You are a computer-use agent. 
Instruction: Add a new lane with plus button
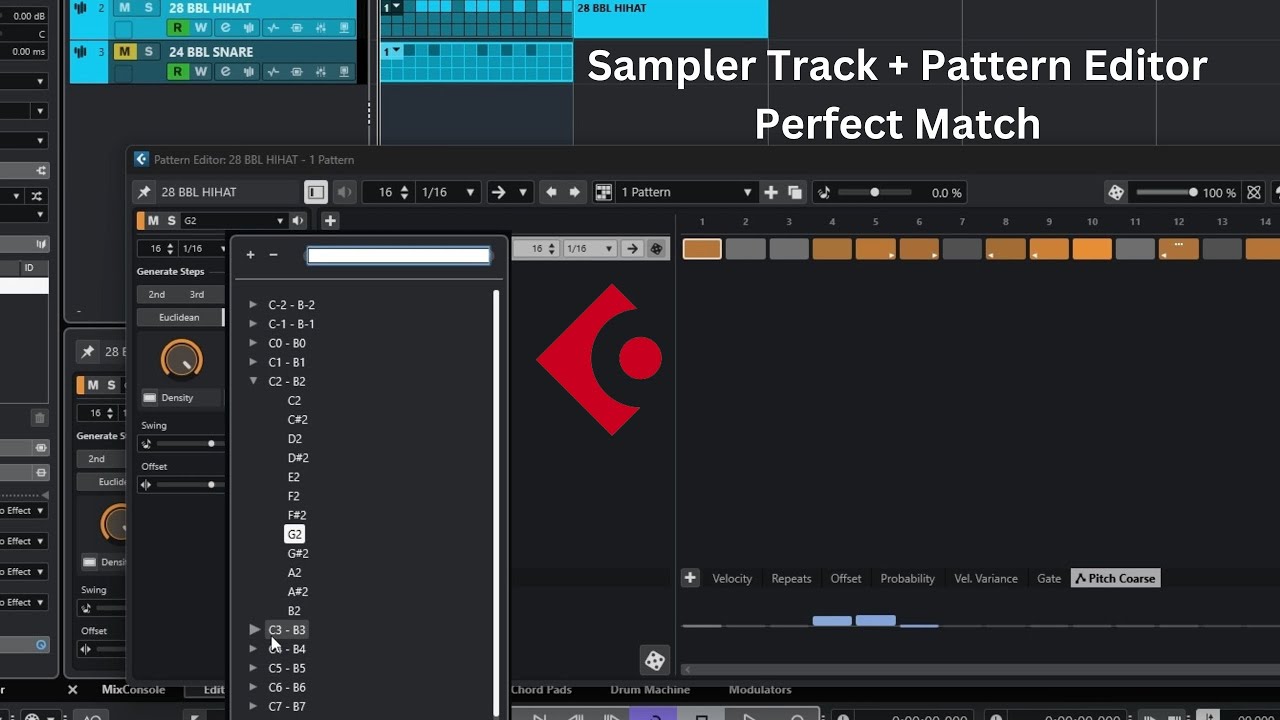[x=330, y=221]
